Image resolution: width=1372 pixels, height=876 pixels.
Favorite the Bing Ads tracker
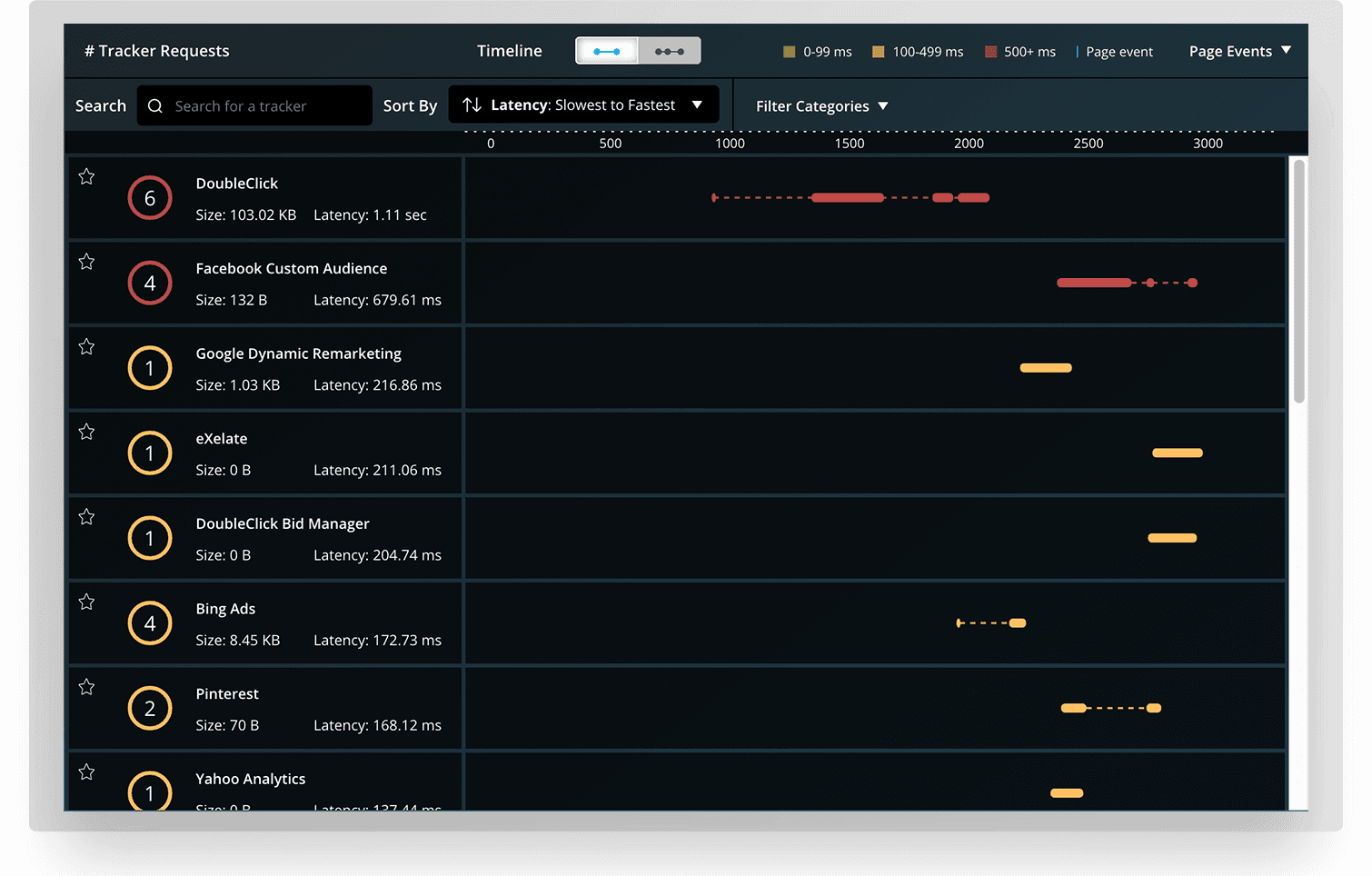86,602
